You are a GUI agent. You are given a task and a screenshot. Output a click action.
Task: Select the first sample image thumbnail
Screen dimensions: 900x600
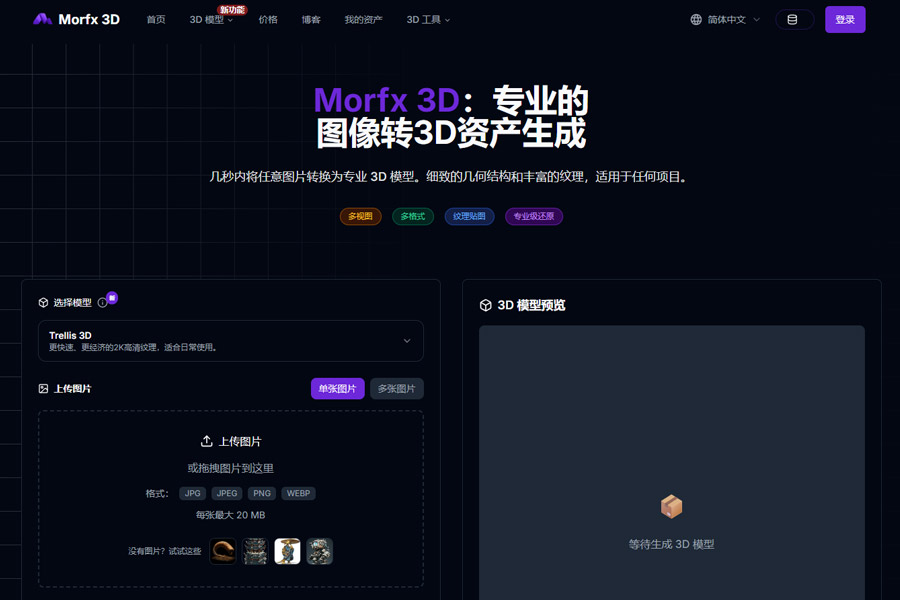point(223,551)
